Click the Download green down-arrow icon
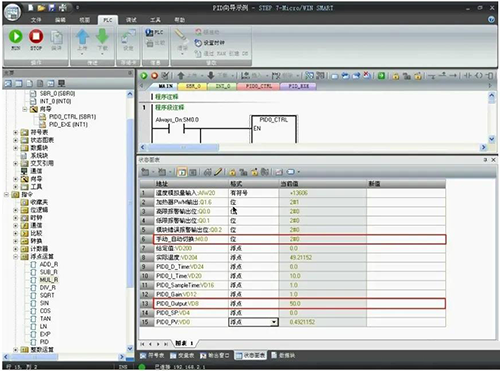 102,37
